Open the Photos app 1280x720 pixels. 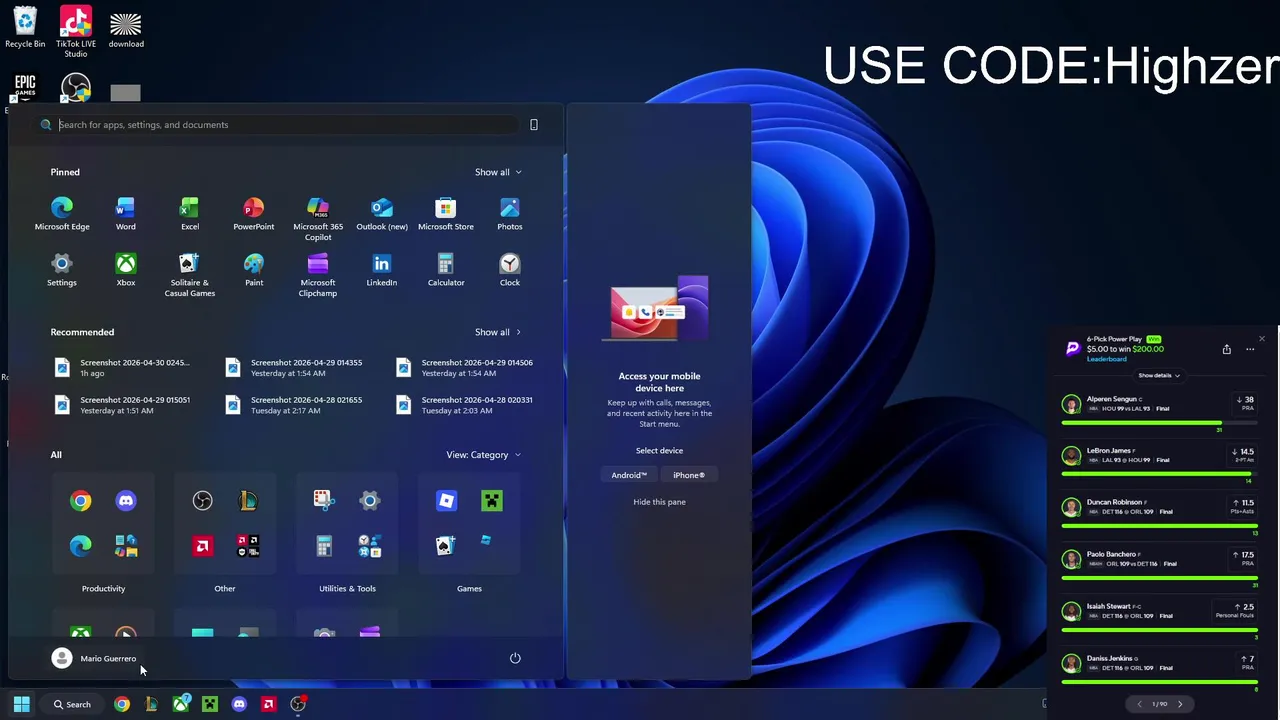tap(510, 214)
